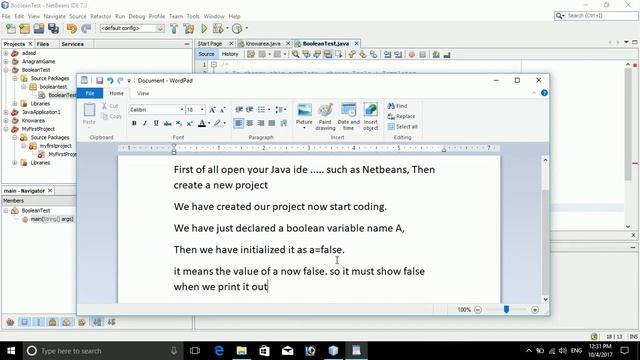Click the NetBeans New Project icon

(x=24, y=29)
